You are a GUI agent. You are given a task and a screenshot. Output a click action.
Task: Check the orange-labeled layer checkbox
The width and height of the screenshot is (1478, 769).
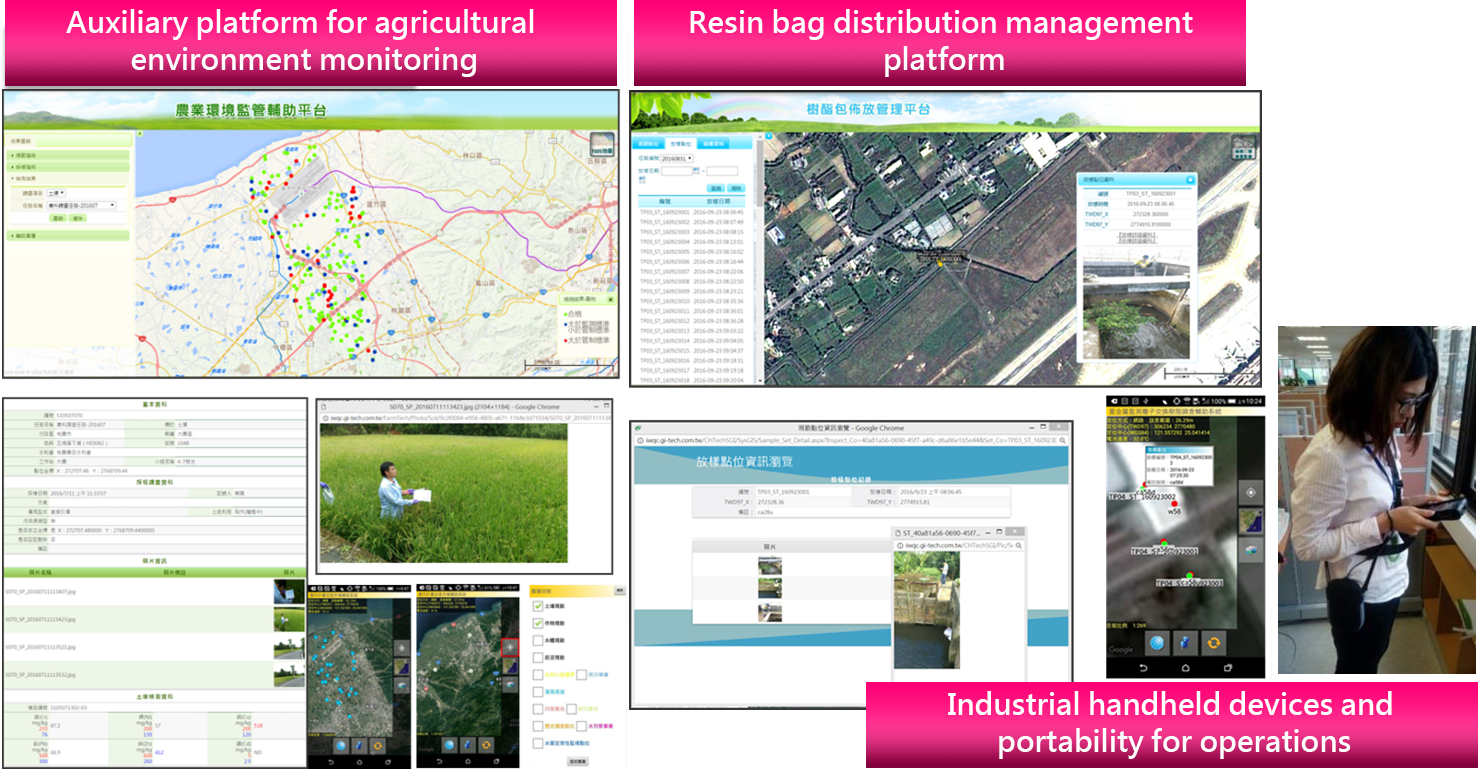click(538, 726)
